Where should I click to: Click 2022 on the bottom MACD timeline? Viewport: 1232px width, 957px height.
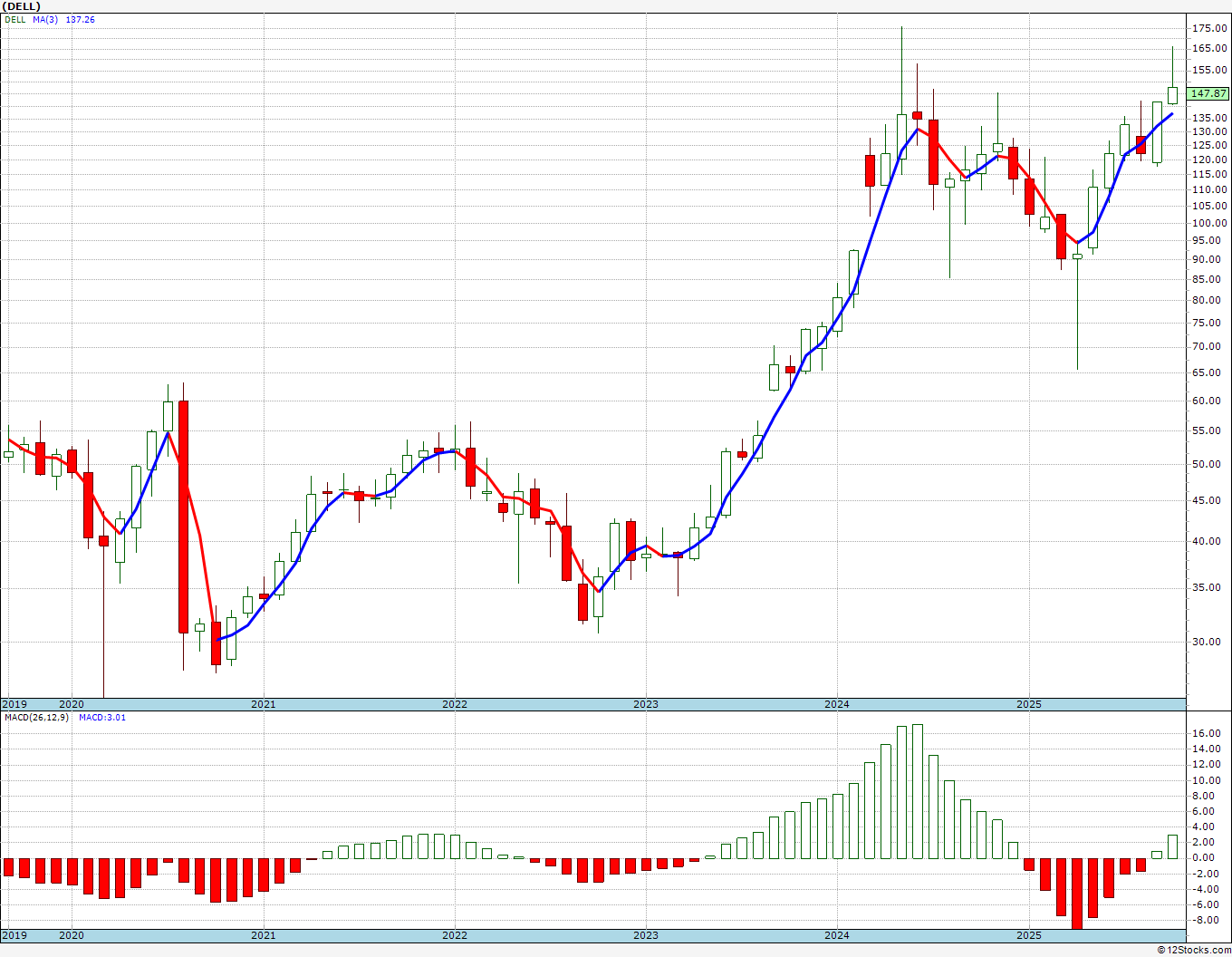coord(455,935)
